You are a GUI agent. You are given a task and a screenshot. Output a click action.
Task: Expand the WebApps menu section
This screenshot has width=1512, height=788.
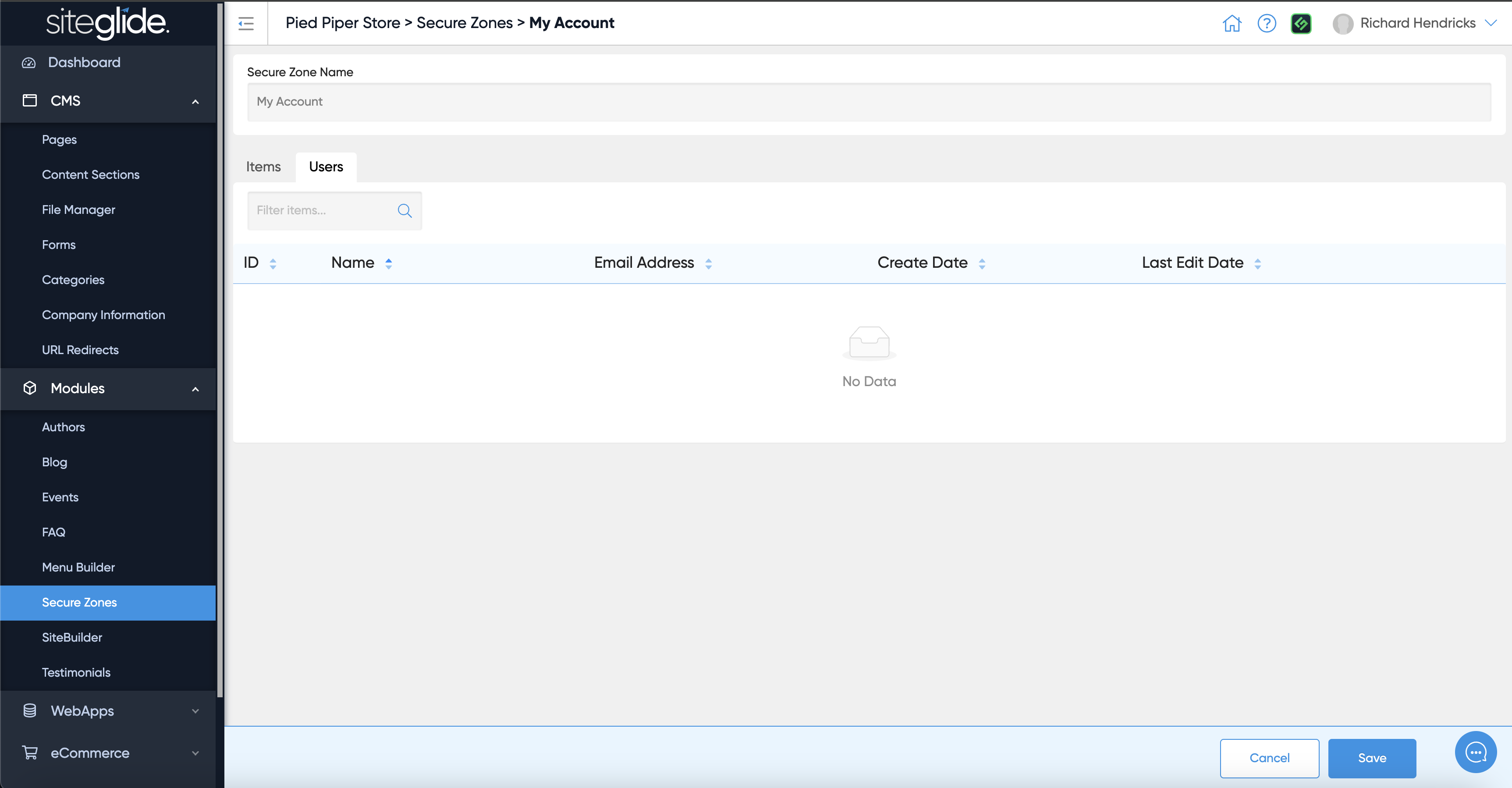pyautogui.click(x=195, y=711)
